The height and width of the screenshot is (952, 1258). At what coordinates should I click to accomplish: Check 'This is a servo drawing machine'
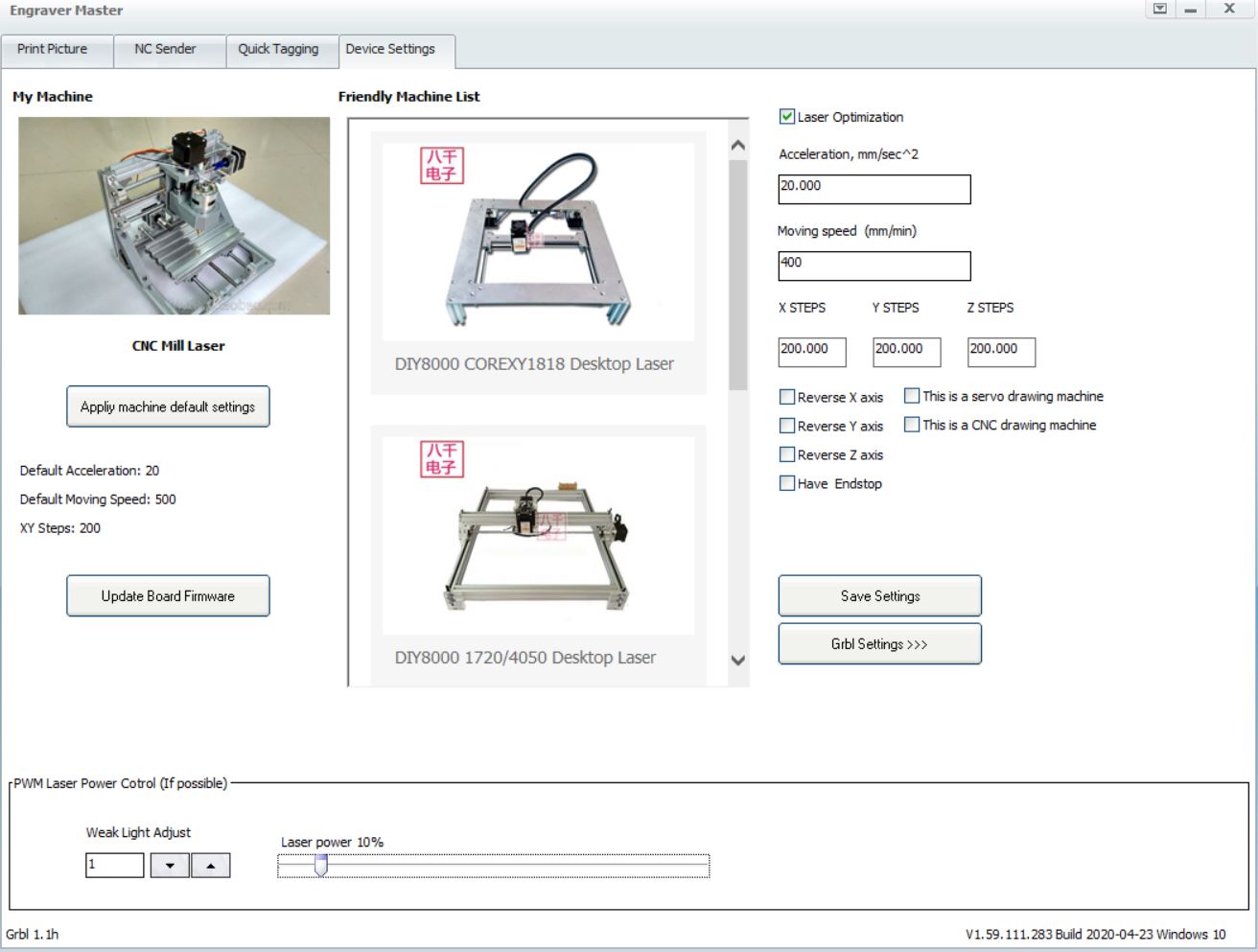911,395
